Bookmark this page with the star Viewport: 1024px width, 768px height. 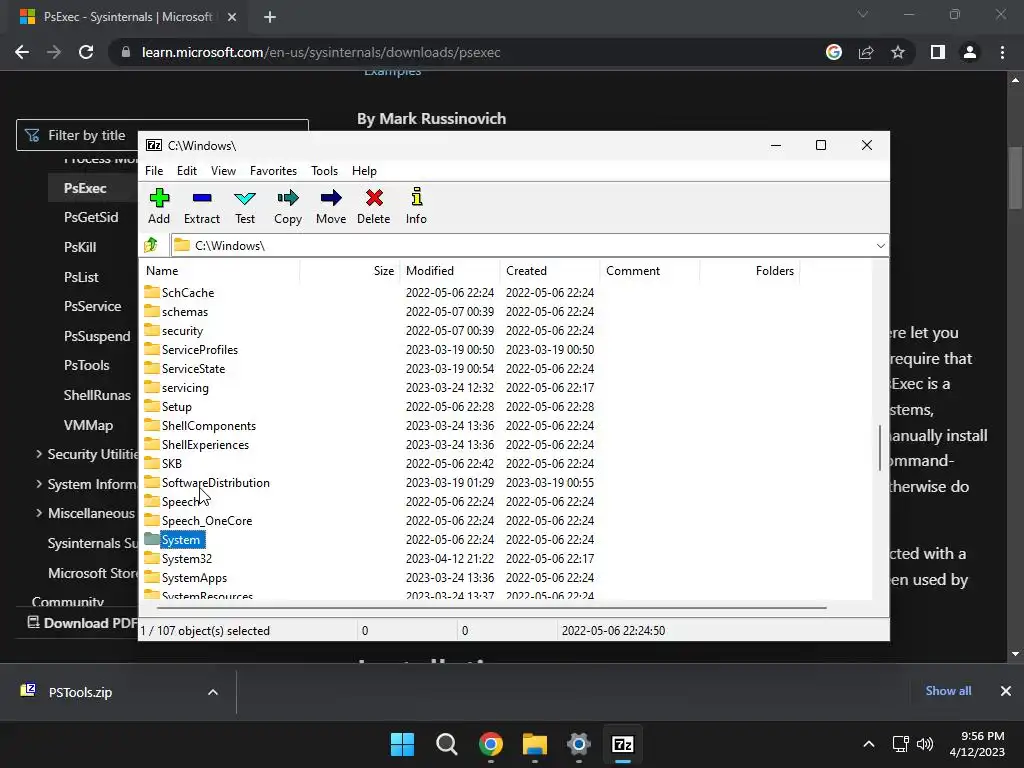[898, 52]
